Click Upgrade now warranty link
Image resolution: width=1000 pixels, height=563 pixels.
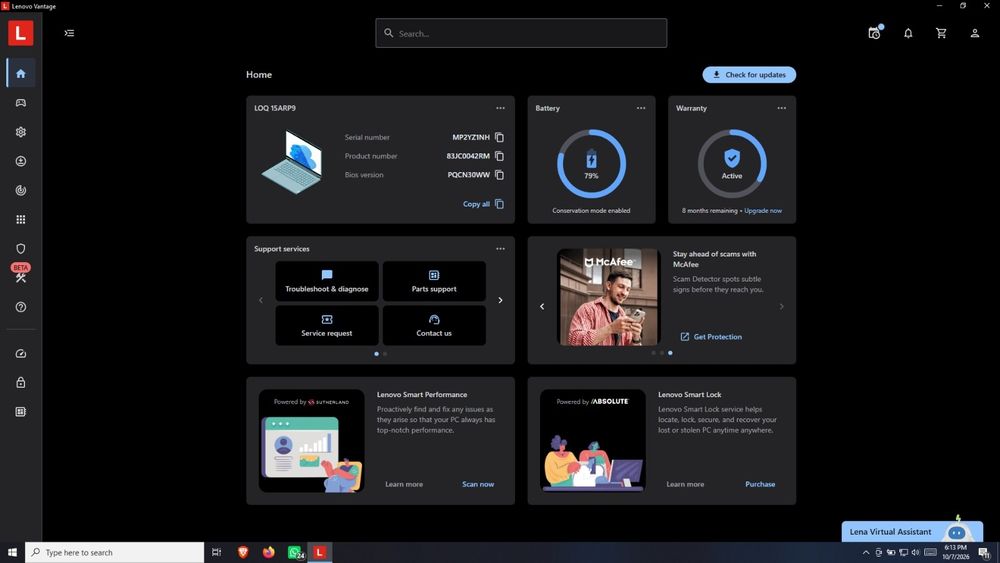[763, 210]
